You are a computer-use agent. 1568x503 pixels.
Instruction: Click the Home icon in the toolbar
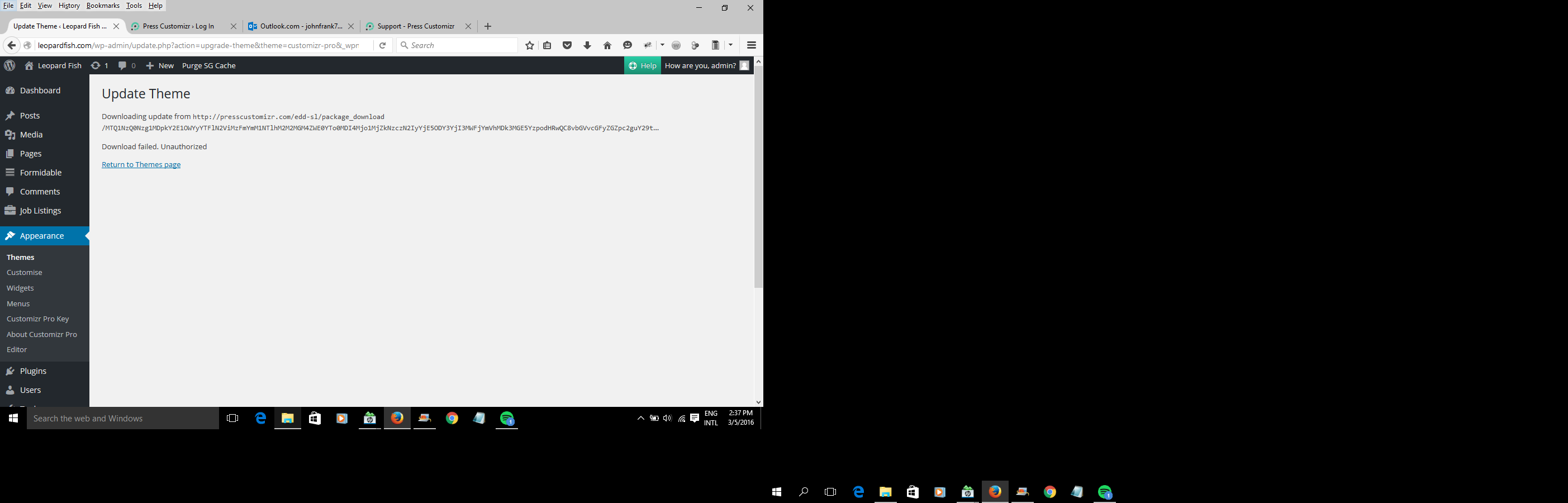pyautogui.click(x=607, y=45)
